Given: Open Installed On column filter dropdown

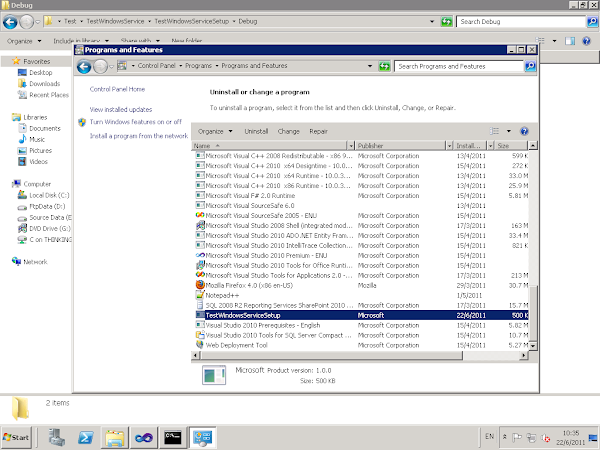Looking at the screenshot, I should point(491,146).
